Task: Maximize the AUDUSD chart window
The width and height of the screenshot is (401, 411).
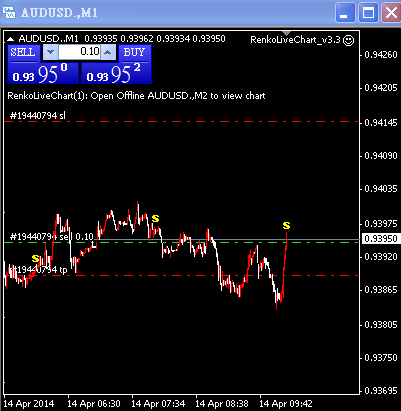Action: pyautogui.click(x=368, y=13)
